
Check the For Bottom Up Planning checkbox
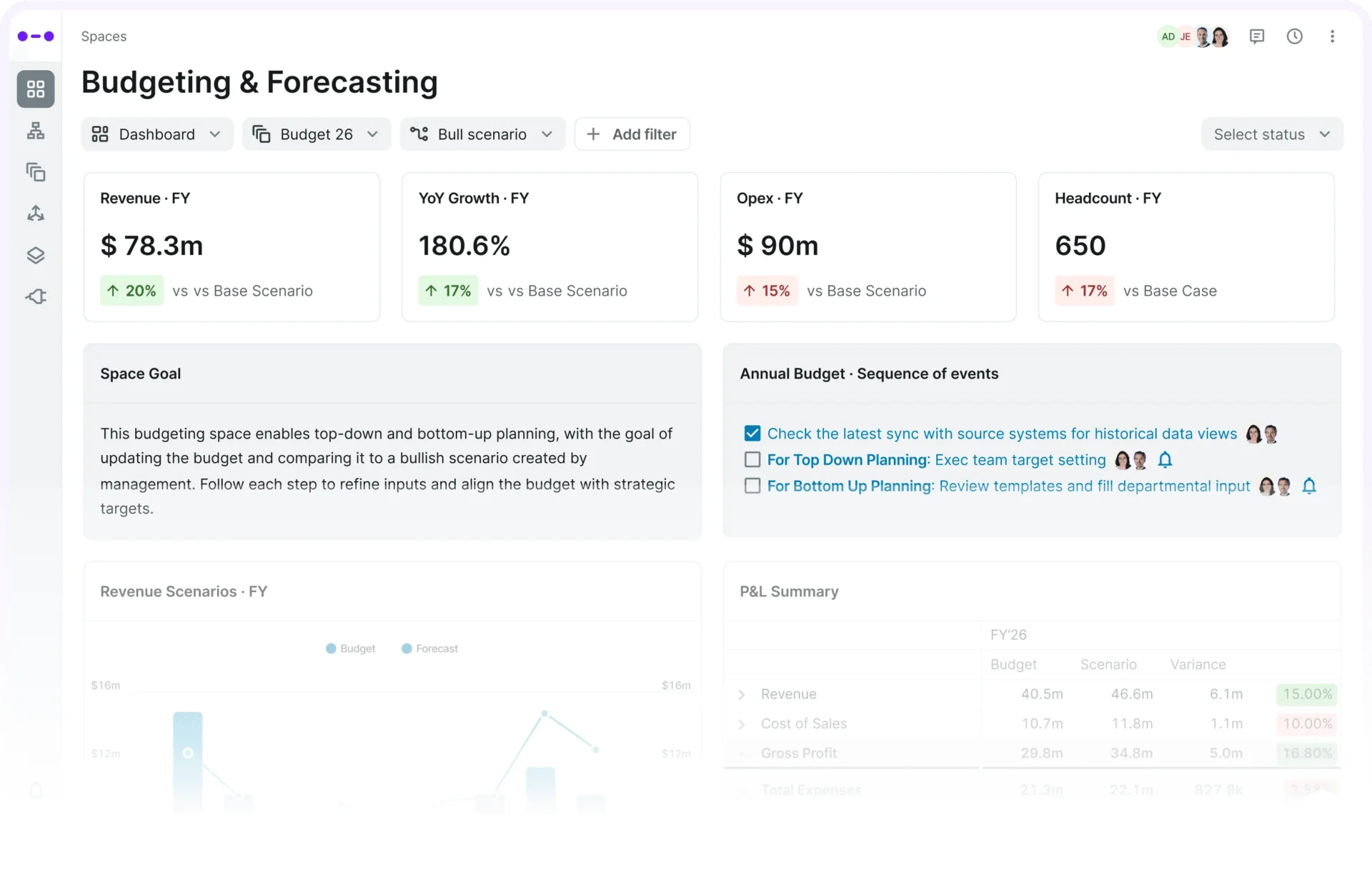[752, 486]
